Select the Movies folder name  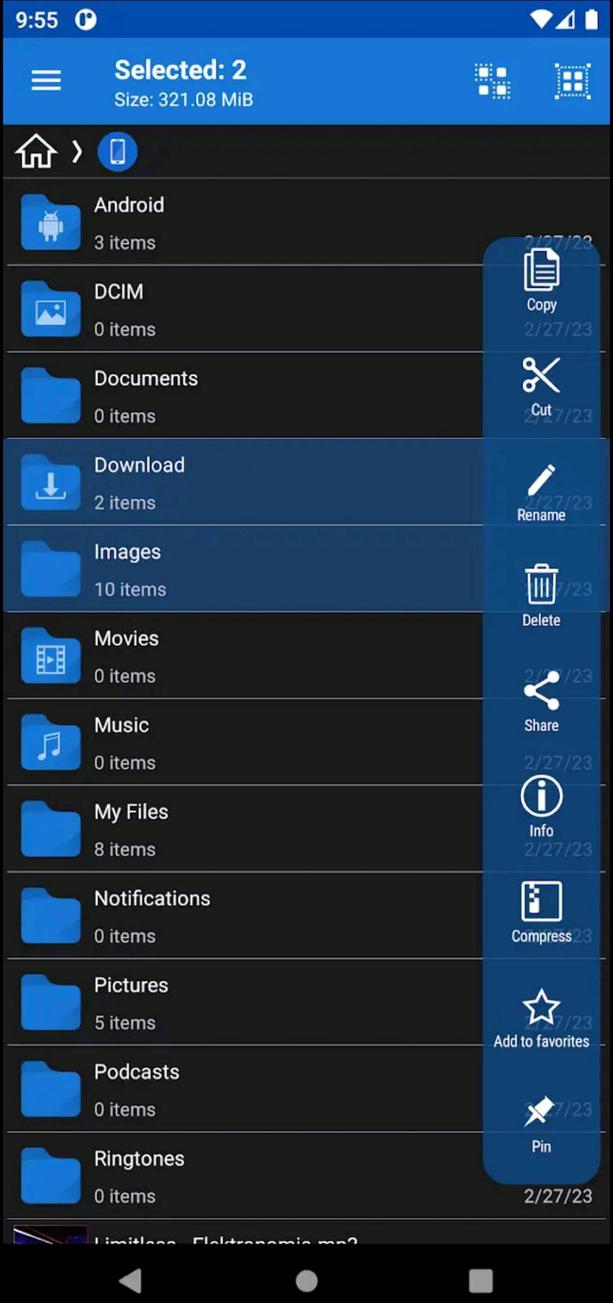click(x=126, y=638)
